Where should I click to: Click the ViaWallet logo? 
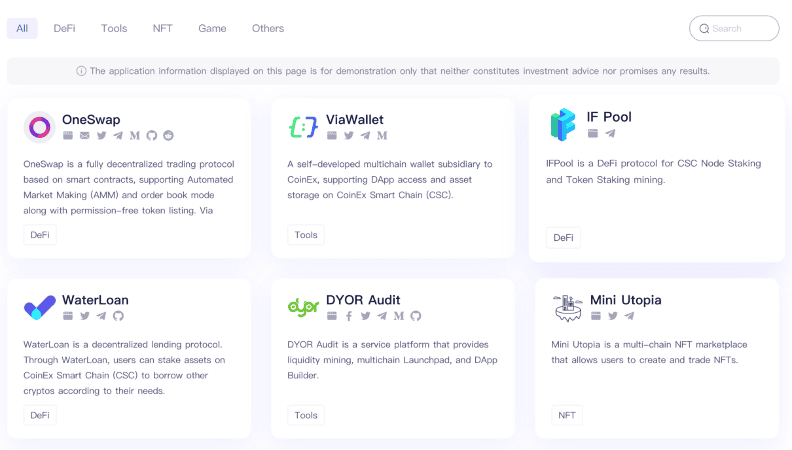303,127
